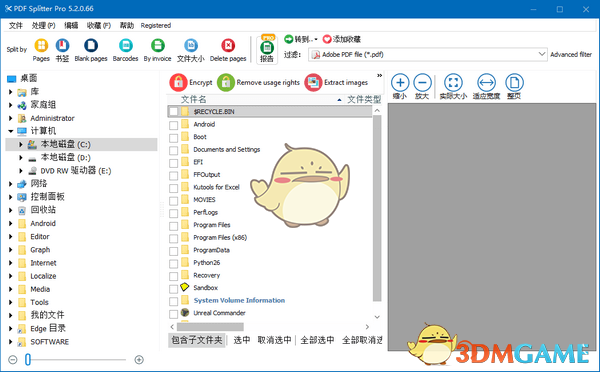Open the 转到 go-to button
This screenshot has height=372, width=600.
pyautogui.click(x=301, y=39)
